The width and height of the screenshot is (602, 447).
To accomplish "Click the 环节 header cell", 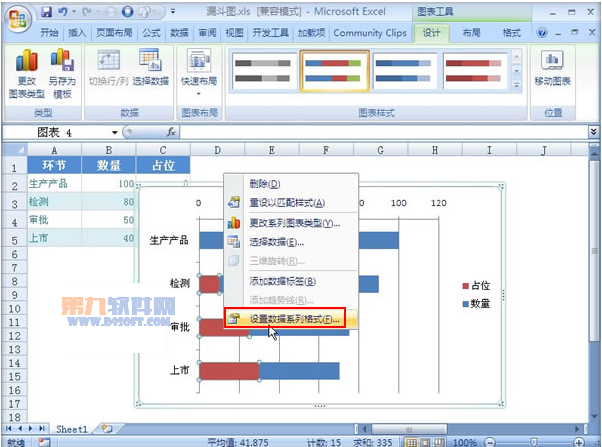I will pos(54,166).
